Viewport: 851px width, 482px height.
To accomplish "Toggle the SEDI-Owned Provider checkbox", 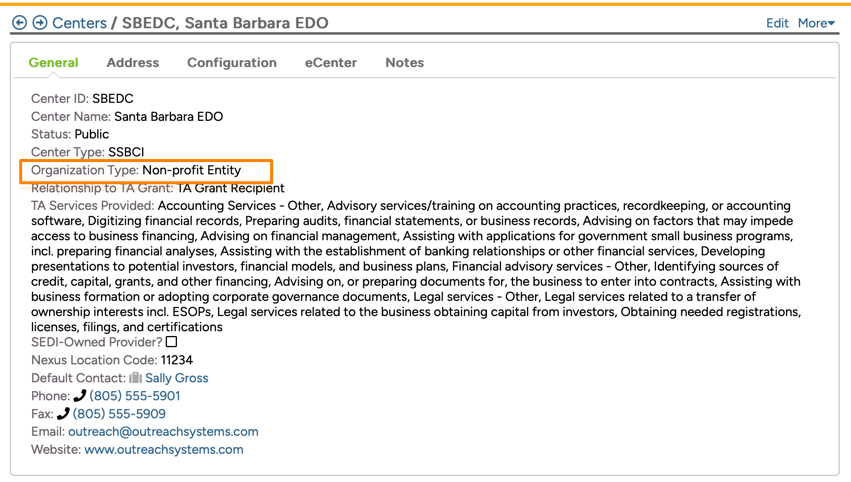I will coord(172,342).
